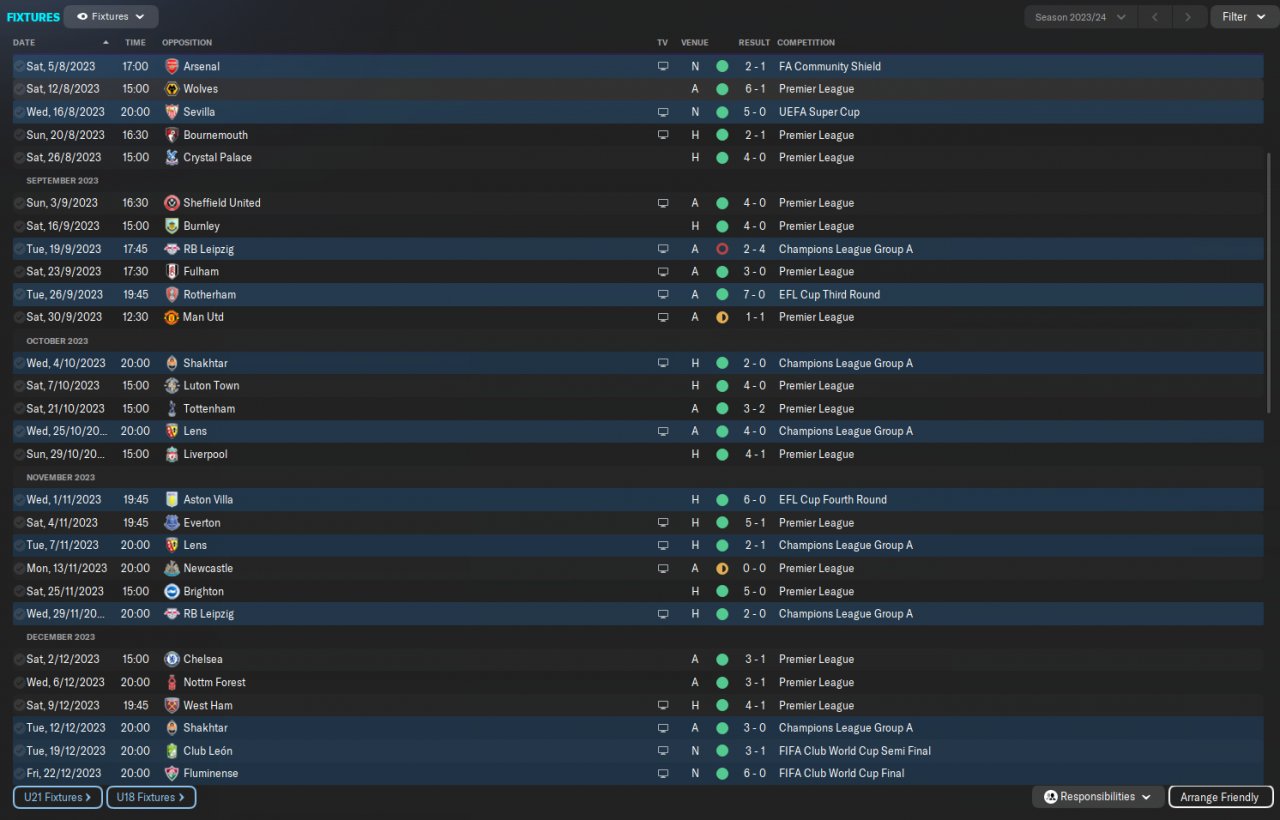This screenshot has width=1280, height=820.
Task: Open the Fixtures view dropdown
Action: pyautogui.click(x=111, y=16)
